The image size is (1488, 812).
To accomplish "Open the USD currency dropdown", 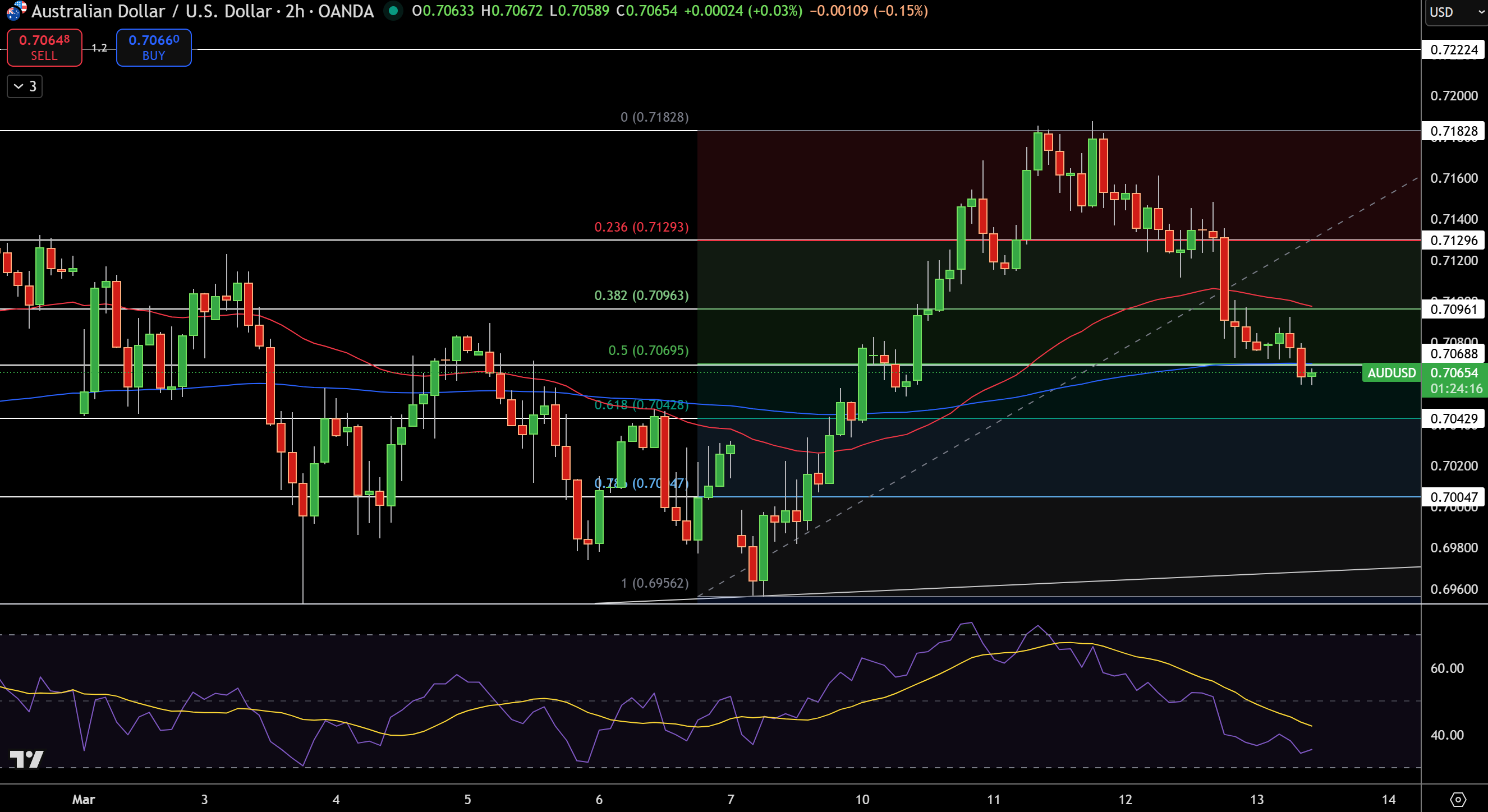I will click(1457, 12).
